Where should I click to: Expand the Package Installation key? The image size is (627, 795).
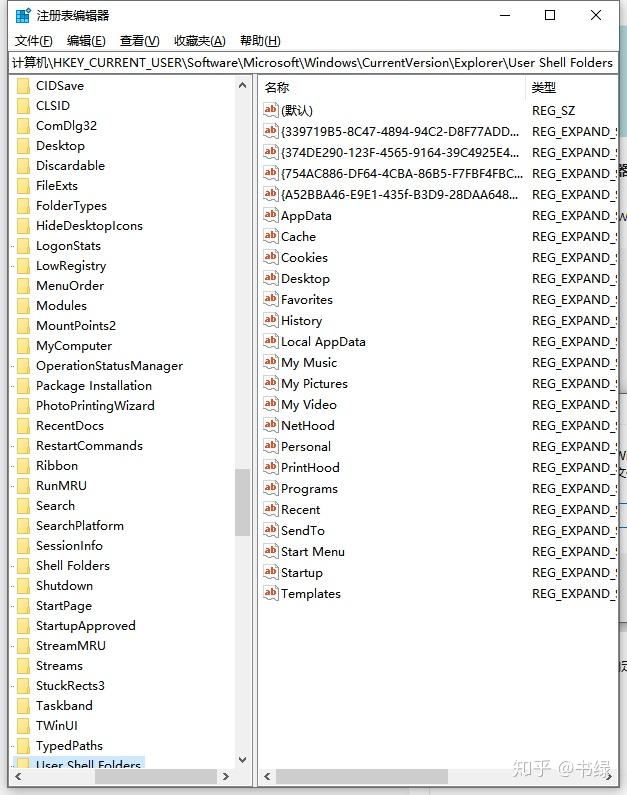(13, 386)
